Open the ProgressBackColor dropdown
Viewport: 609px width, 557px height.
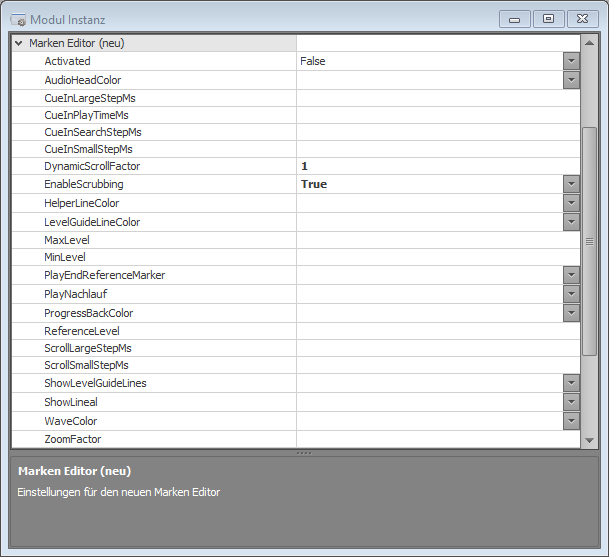coord(571,313)
